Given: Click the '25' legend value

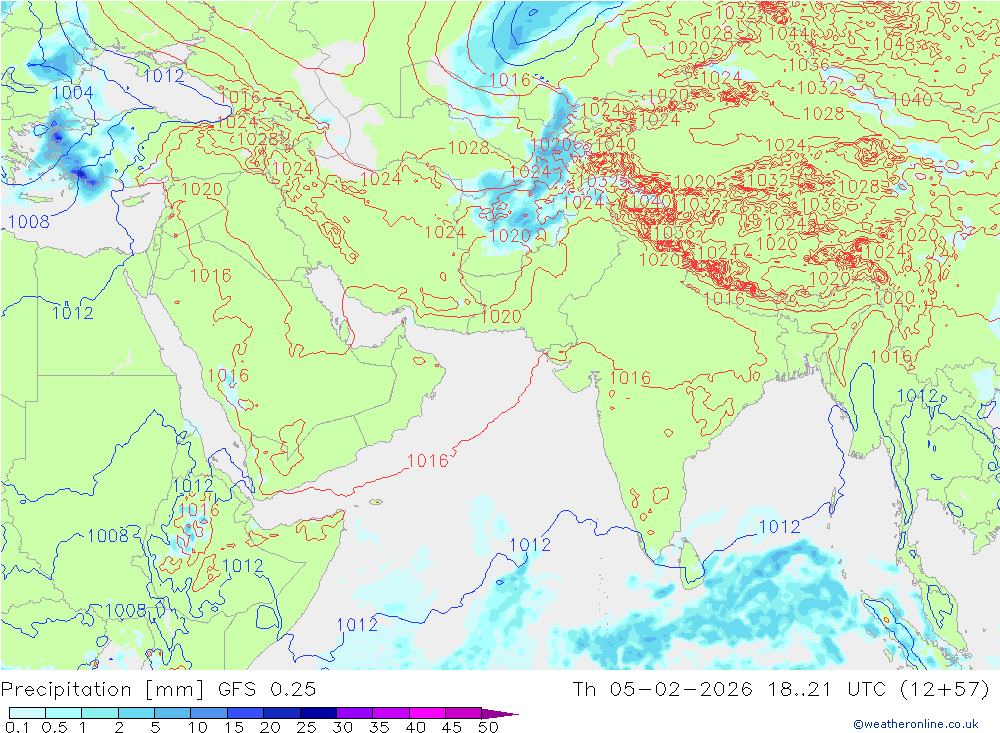Looking at the screenshot, I should (x=307, y=727).
